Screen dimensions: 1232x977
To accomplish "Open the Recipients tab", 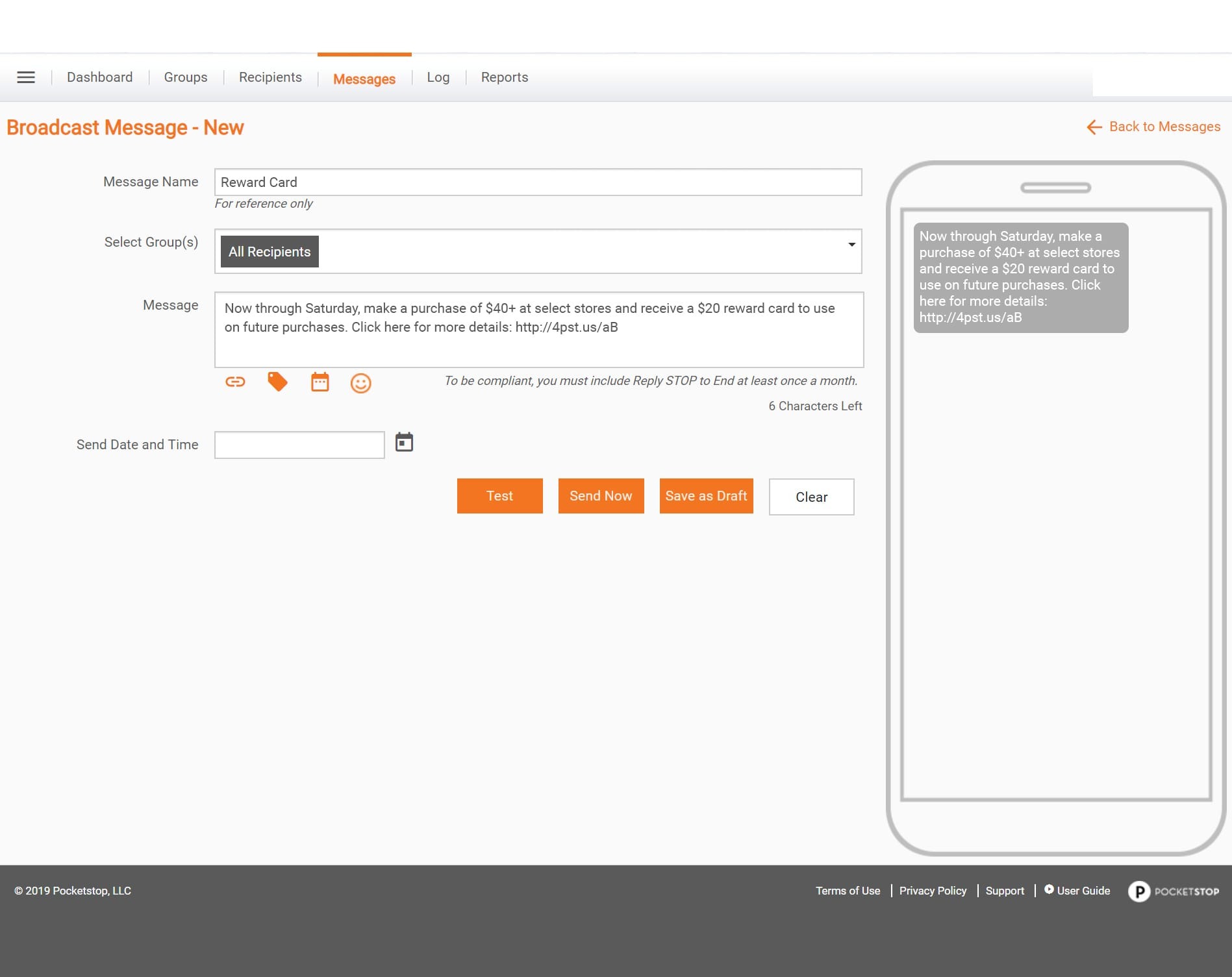I will pos(270,77).
